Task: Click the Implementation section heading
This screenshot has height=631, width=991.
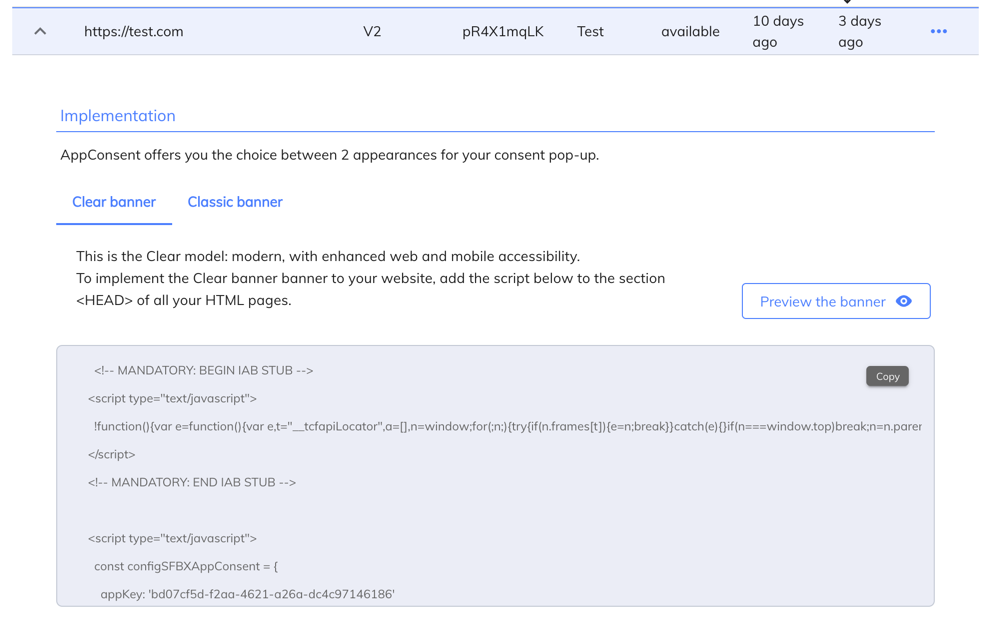Action: click(118, 115)
